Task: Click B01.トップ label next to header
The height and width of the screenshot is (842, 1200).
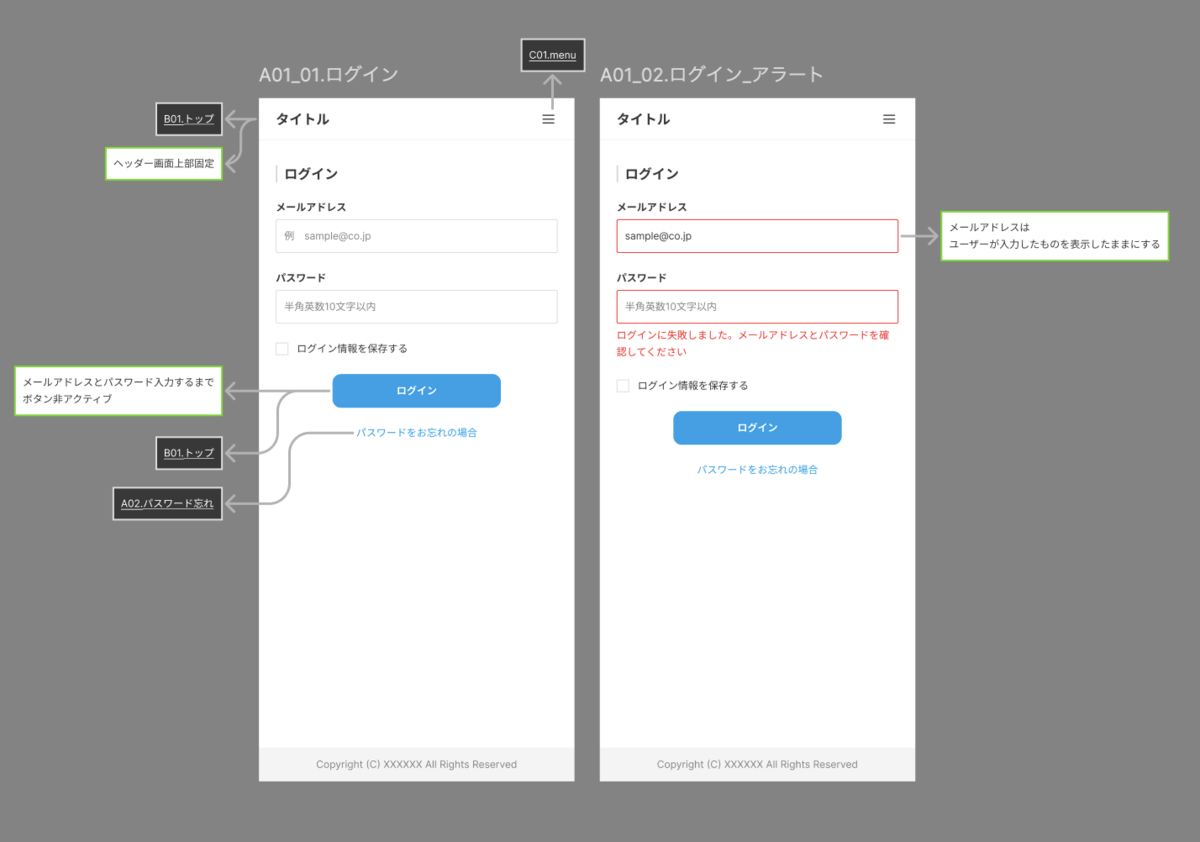Action: click(x=189, y=119)
